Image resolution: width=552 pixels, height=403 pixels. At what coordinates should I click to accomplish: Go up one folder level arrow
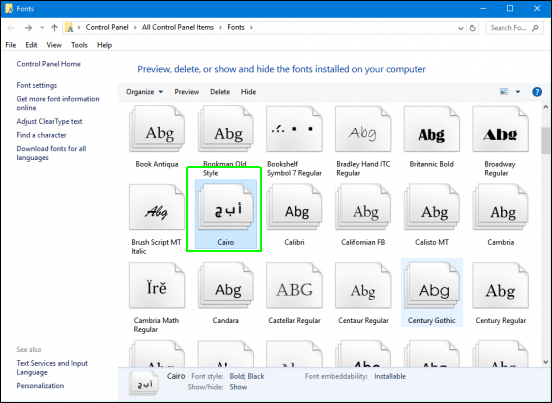coord(54,28)
